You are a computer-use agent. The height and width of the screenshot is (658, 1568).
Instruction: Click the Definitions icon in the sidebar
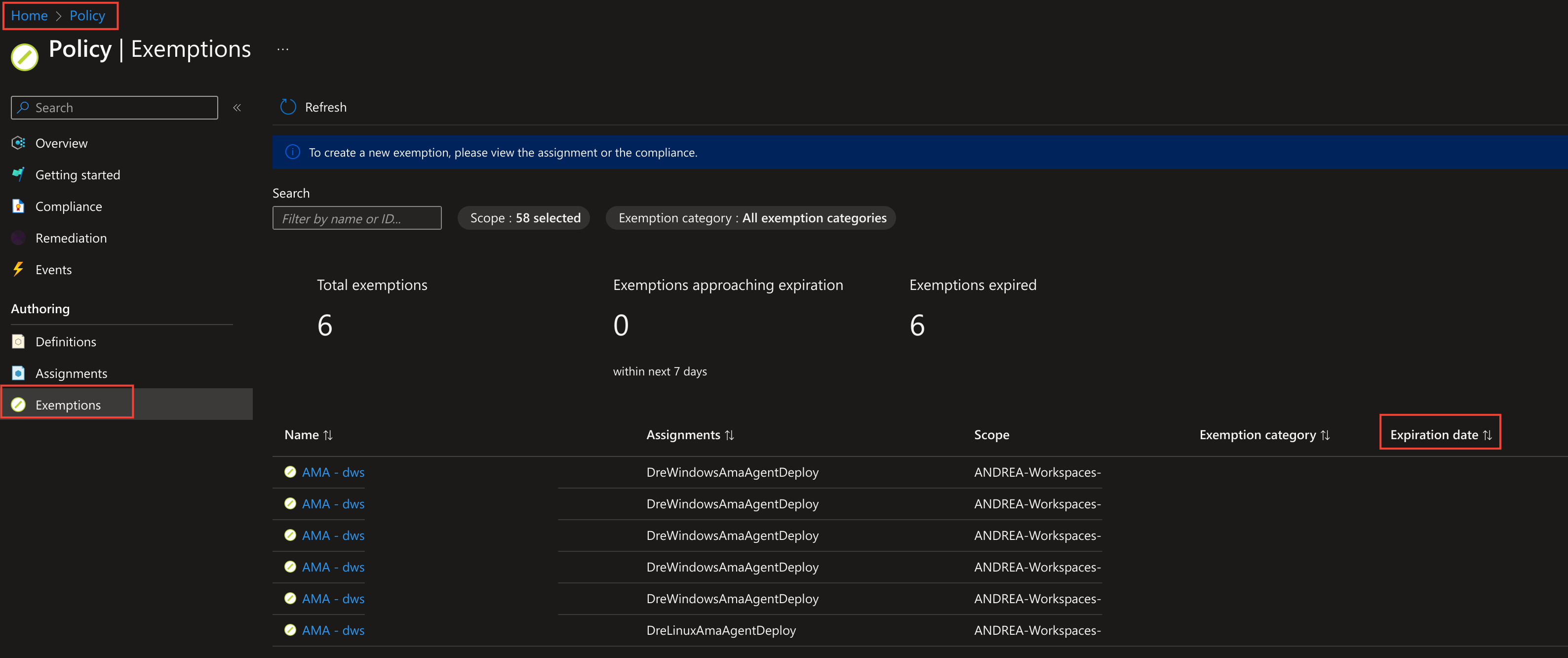18,342
